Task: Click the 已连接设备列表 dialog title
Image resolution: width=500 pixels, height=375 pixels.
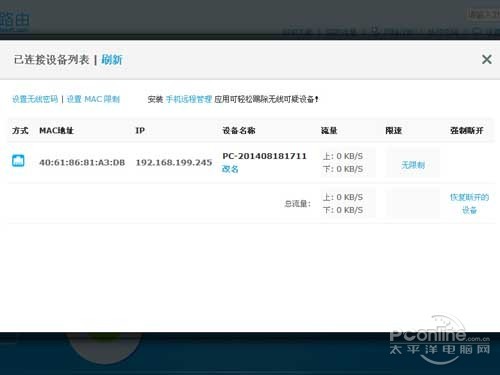Action: point(52,60)
